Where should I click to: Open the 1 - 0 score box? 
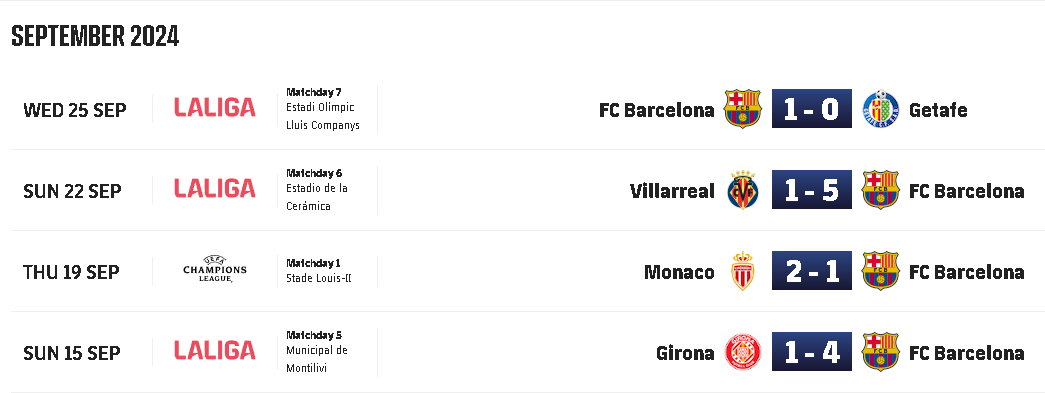tap(812, 109)
